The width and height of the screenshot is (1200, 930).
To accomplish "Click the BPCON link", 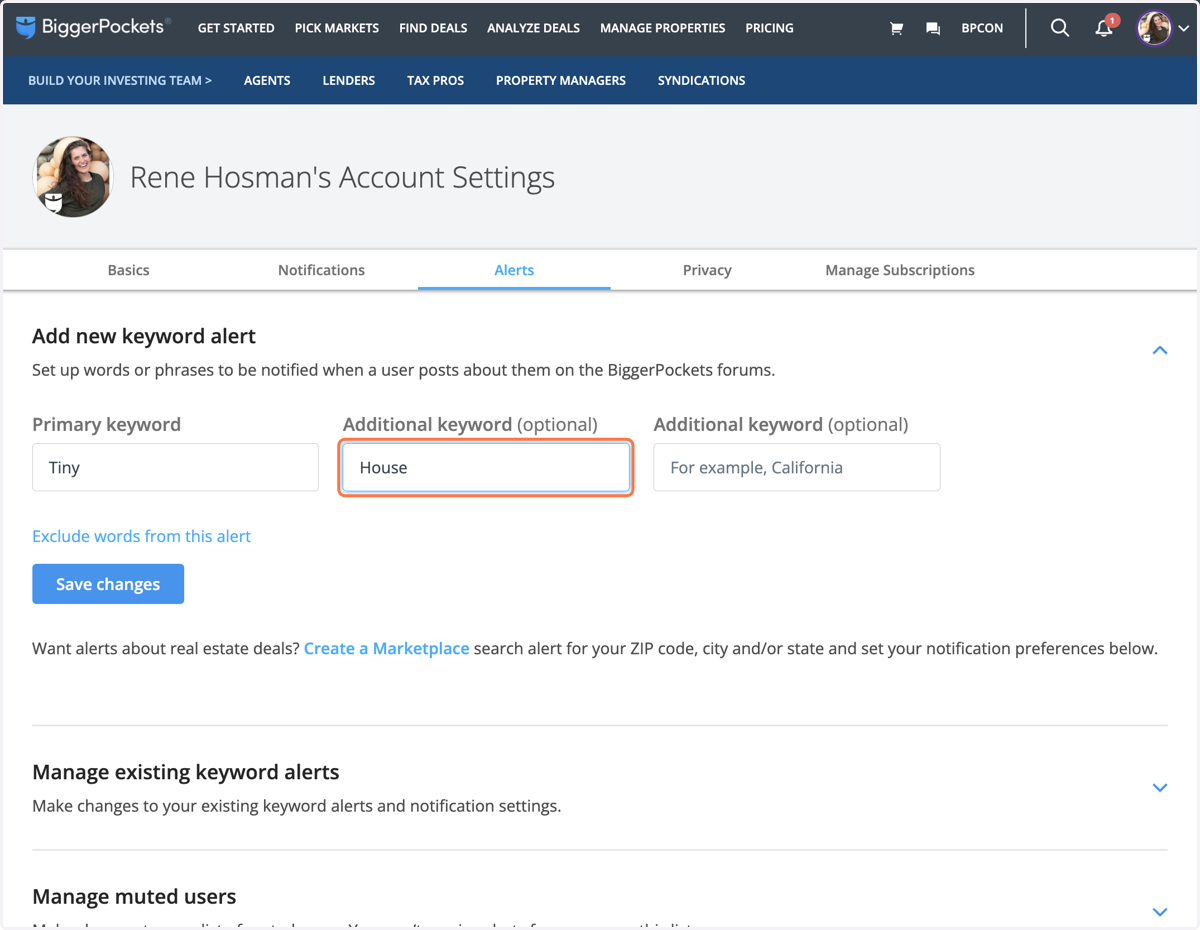I will coord(982,28).
